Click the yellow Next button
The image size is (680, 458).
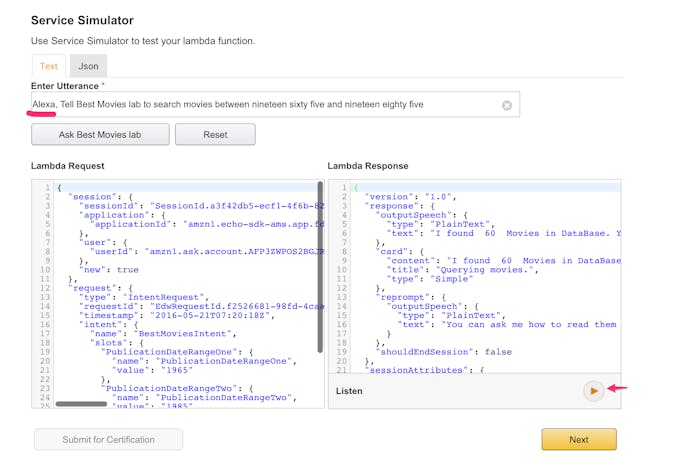(578, 439)
